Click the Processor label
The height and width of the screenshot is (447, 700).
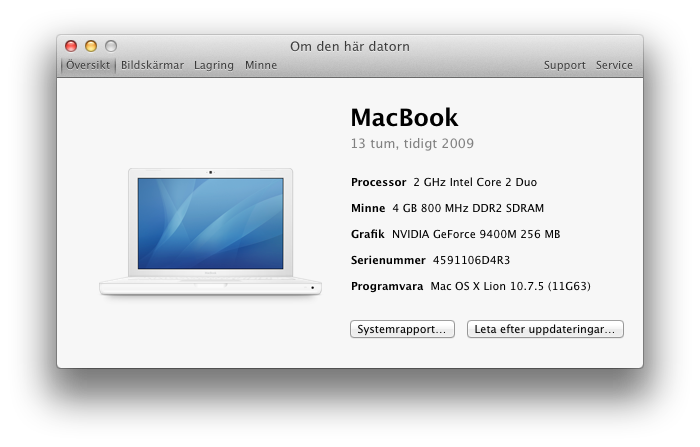click(379, 182)
